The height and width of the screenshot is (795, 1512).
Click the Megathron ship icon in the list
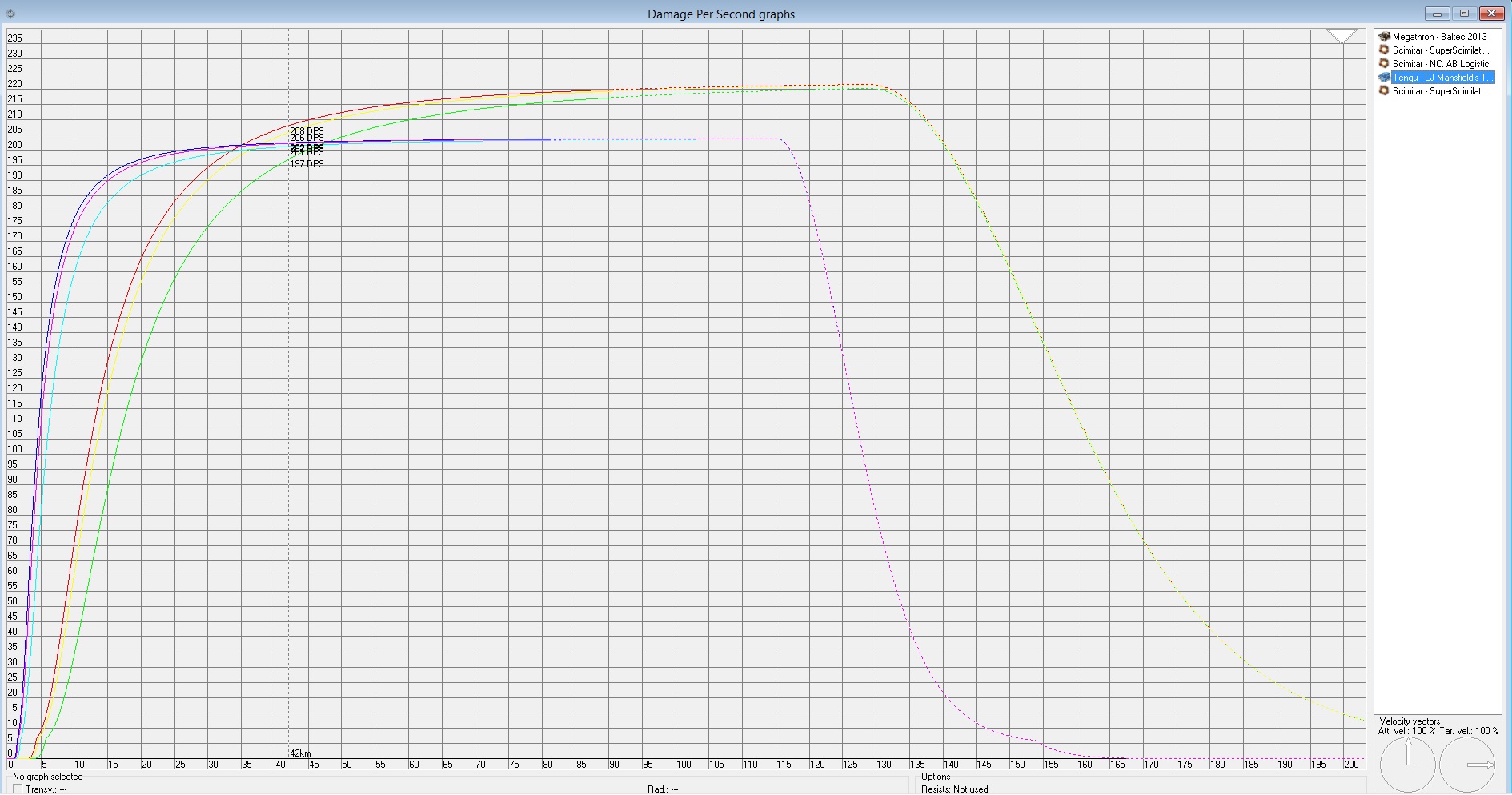tap(1384, 37)
